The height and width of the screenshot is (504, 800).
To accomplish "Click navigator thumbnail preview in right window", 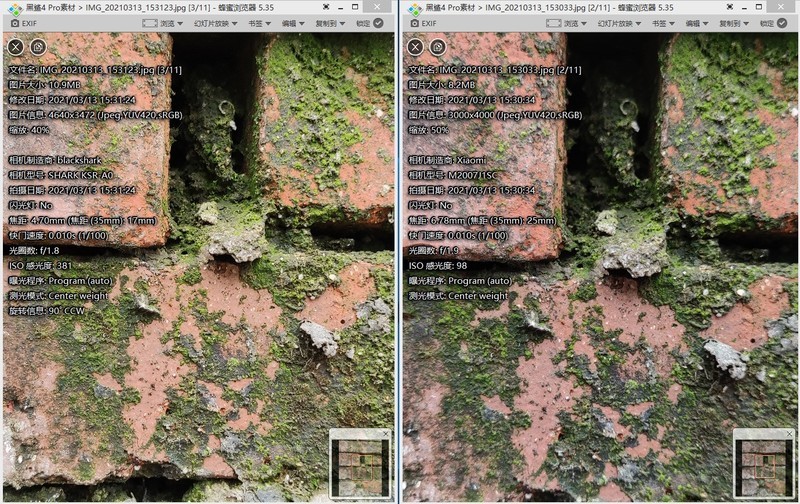I will [x=762, y=465].
